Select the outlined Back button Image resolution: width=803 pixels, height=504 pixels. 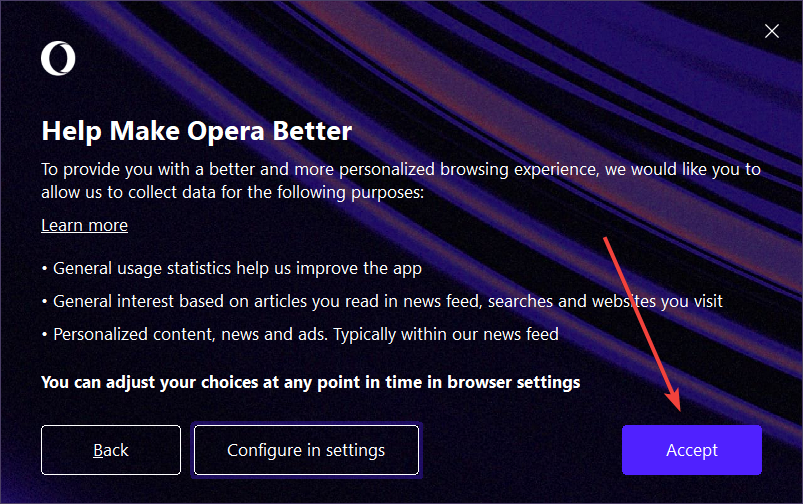(111, 450)
